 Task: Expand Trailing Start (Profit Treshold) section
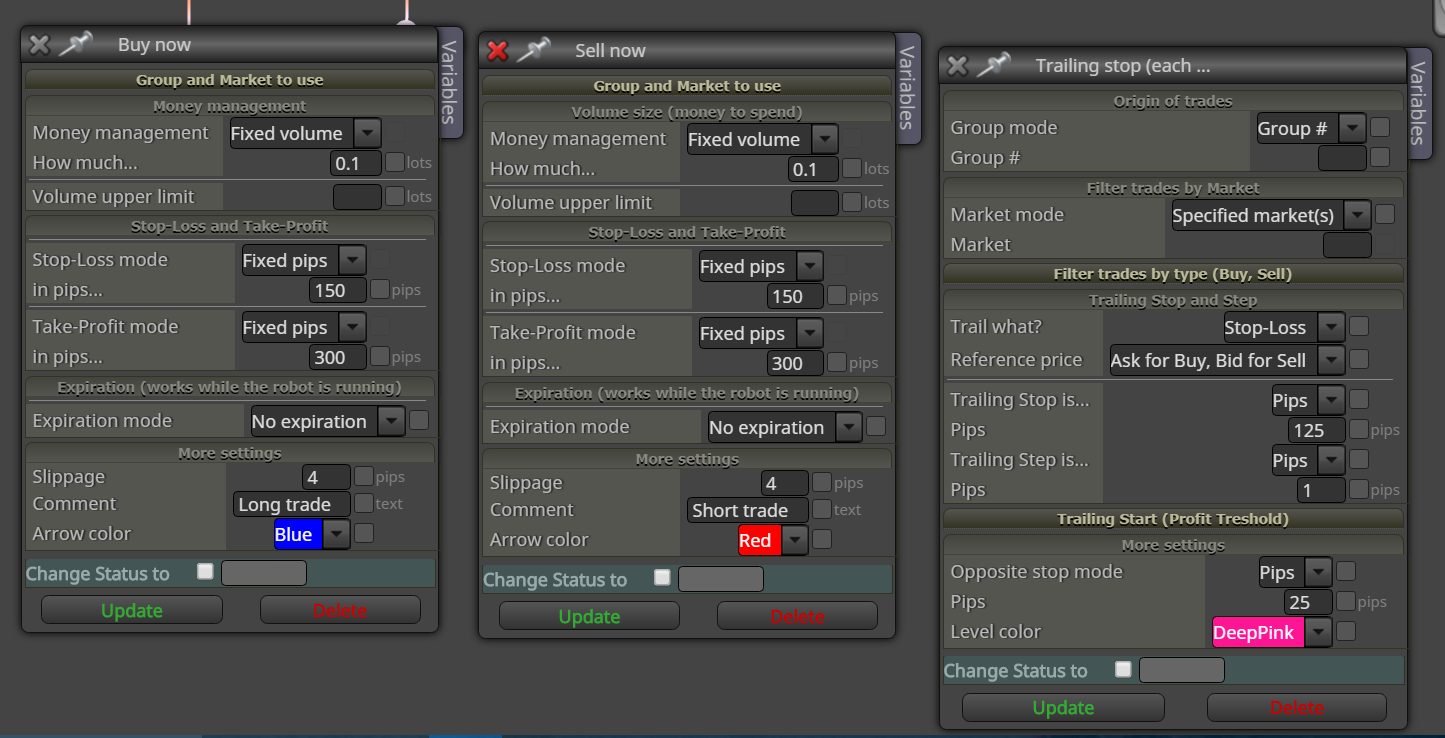1173,519
